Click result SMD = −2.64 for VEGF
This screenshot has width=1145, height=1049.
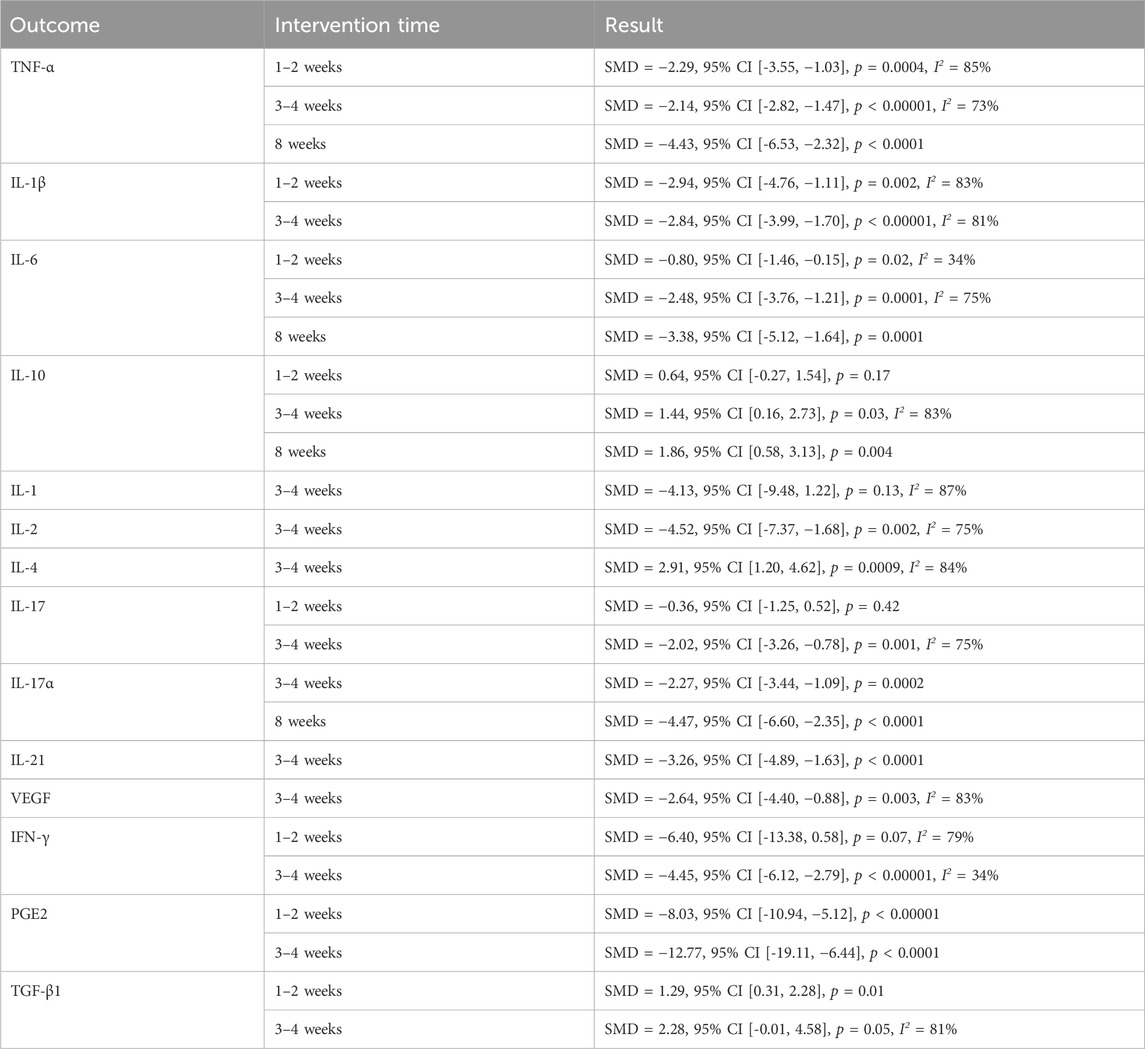coord(869,798)
